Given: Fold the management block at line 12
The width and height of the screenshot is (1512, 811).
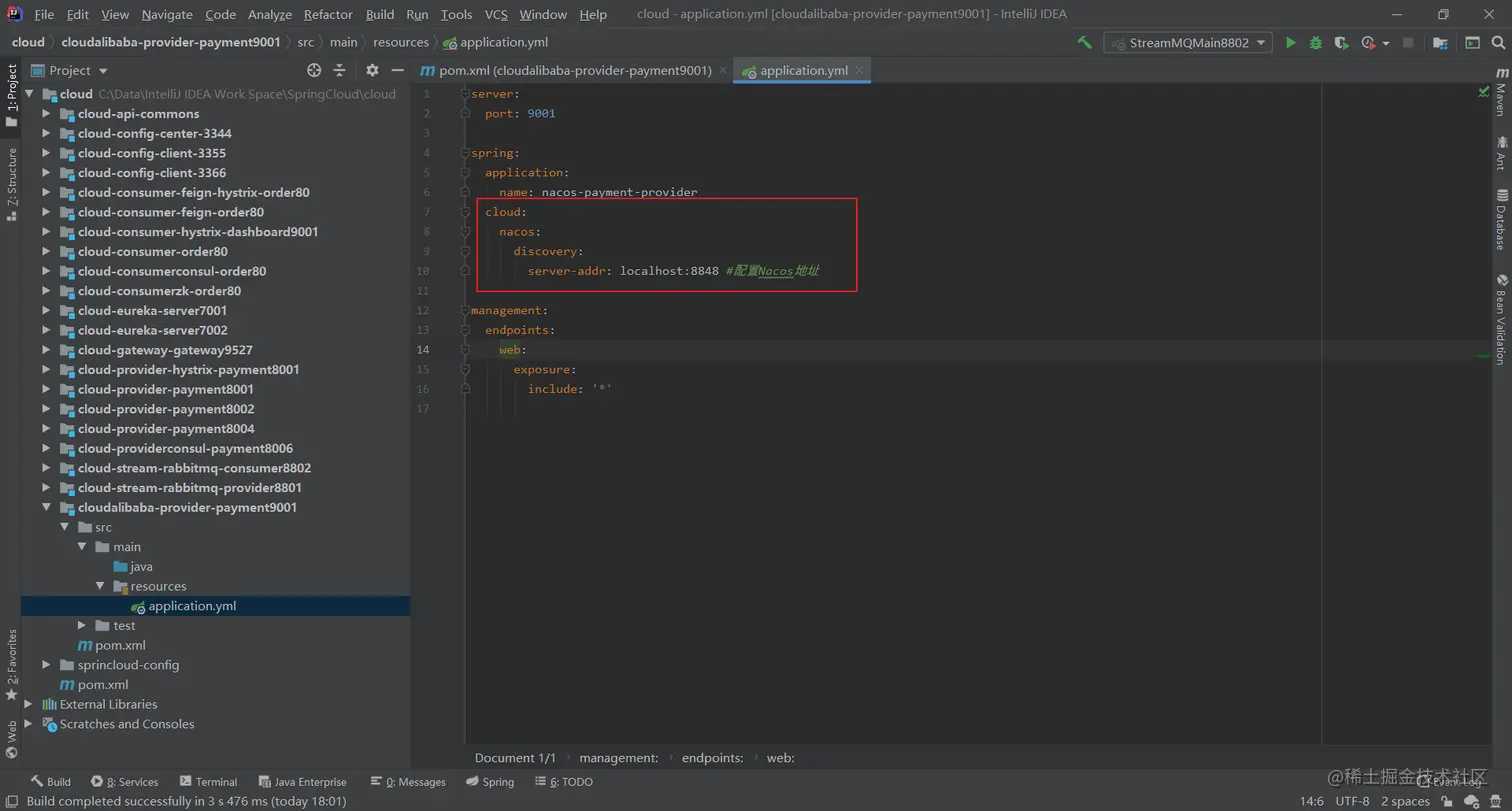Looking at the screenshot, I should click(x=465, y=310).
